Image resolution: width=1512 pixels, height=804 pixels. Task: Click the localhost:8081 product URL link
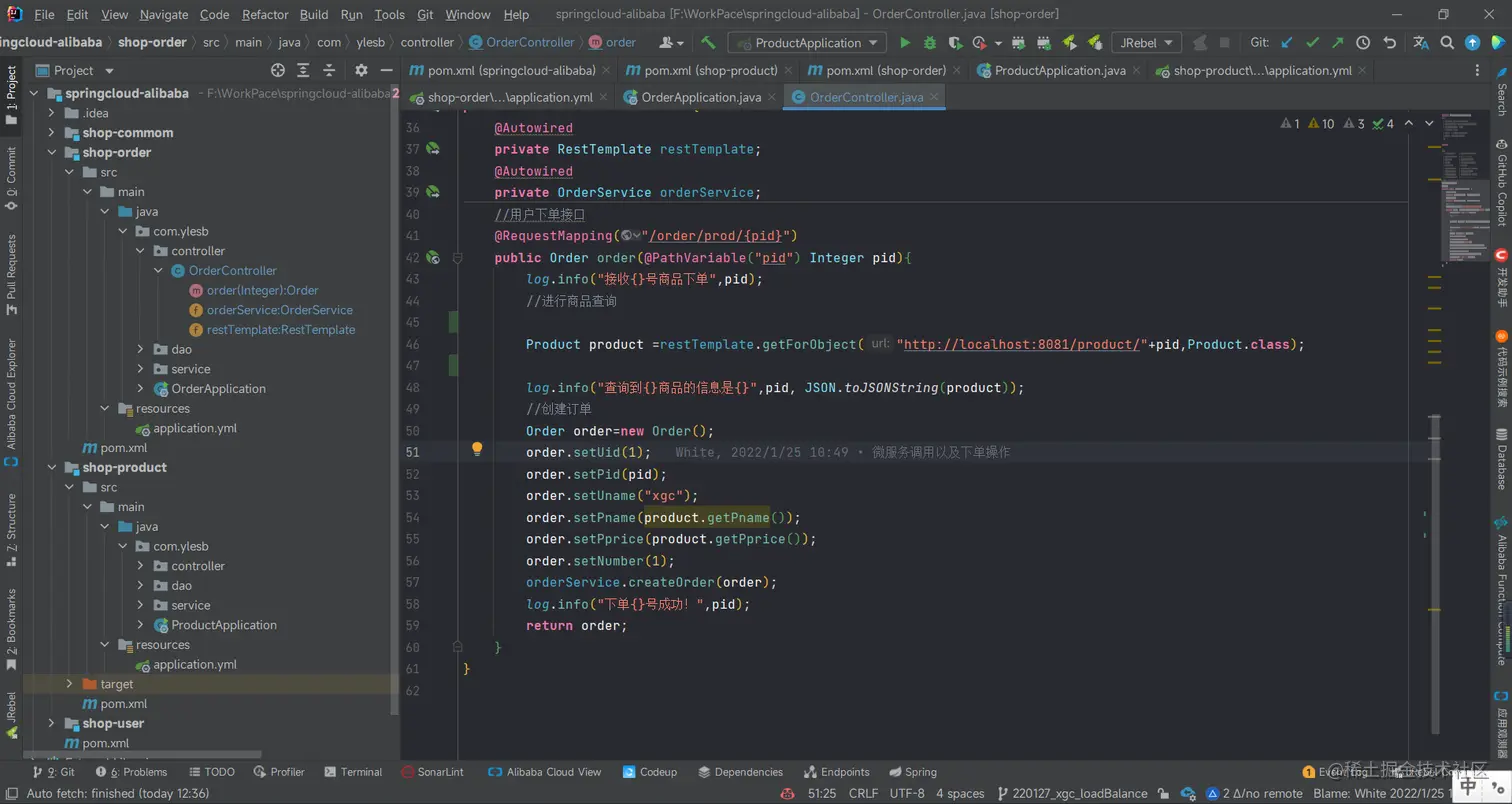tap(1021, 344)
